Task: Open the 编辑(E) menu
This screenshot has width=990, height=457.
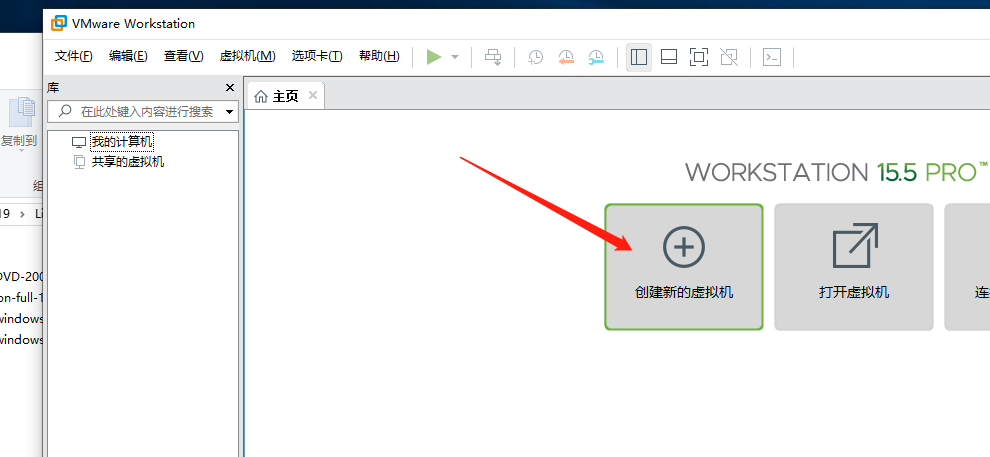Action: pyautogui.click(x=128, y=56)
